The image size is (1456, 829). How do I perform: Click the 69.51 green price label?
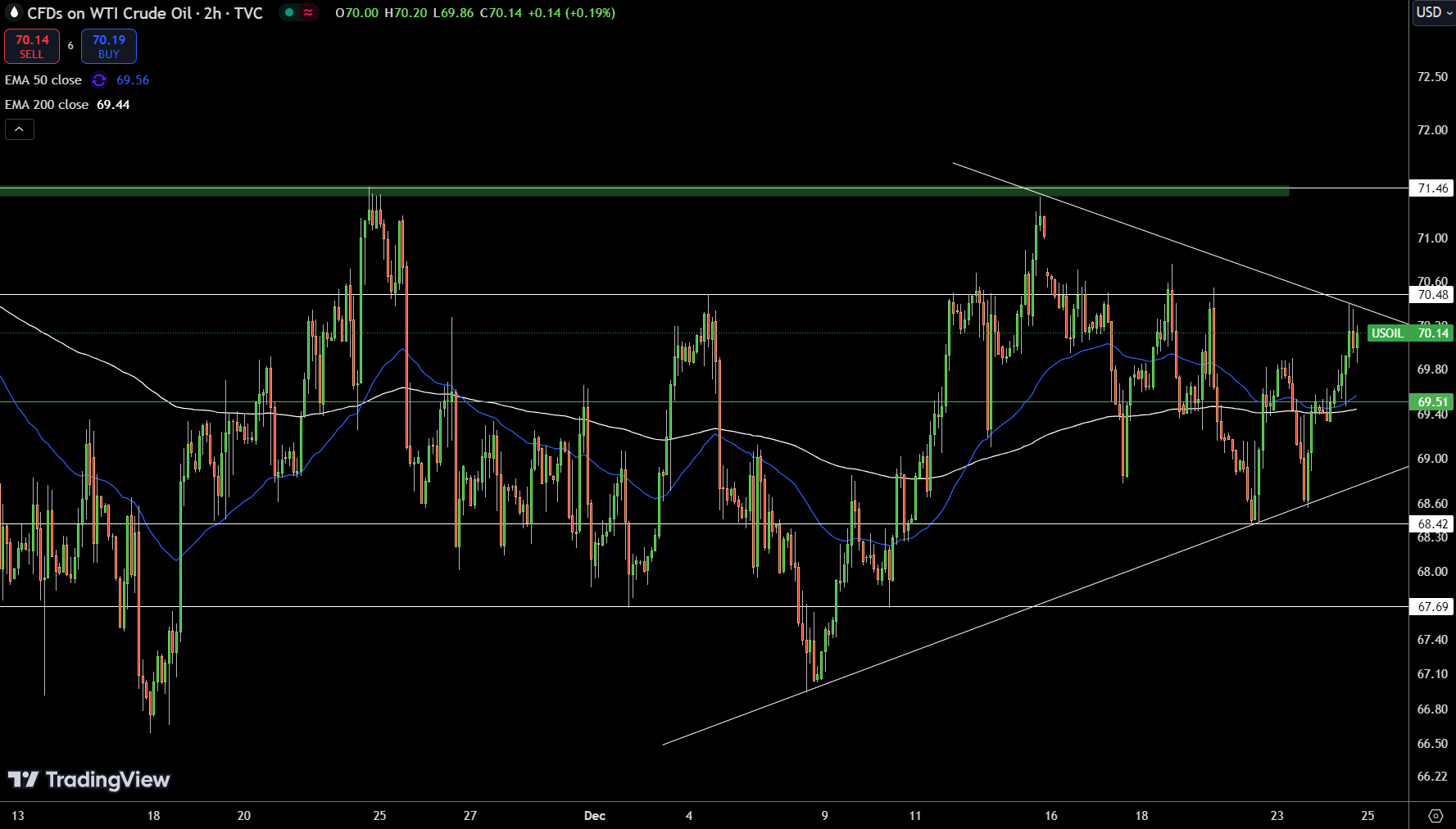tap(1432, 401)
